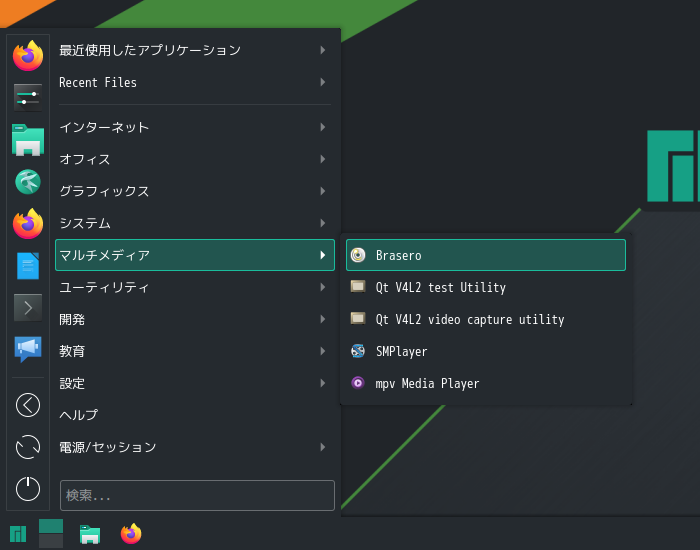Viewport: 700px width, 550px height.
Task: Click the log out arrow circle icon
Action: click(x=28, y=405)
